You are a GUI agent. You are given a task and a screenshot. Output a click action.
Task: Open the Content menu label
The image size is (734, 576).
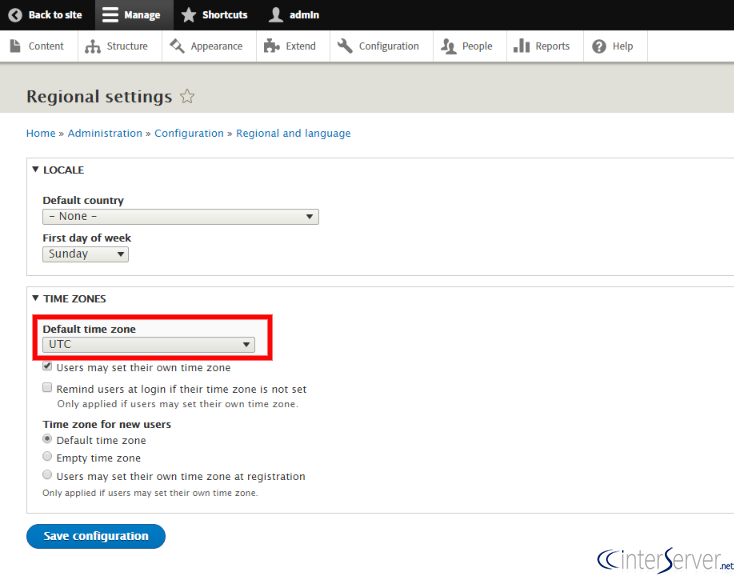pyautogui.click(x=46, y=46)
